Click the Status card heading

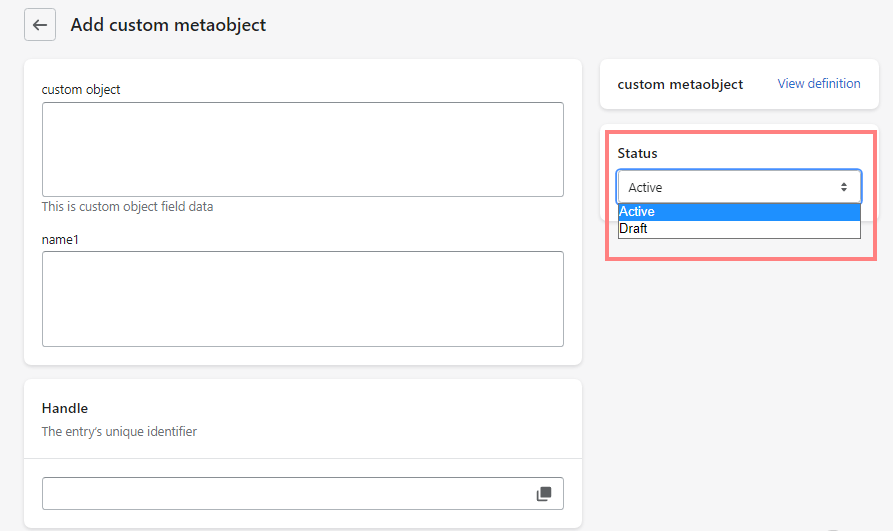637,153
